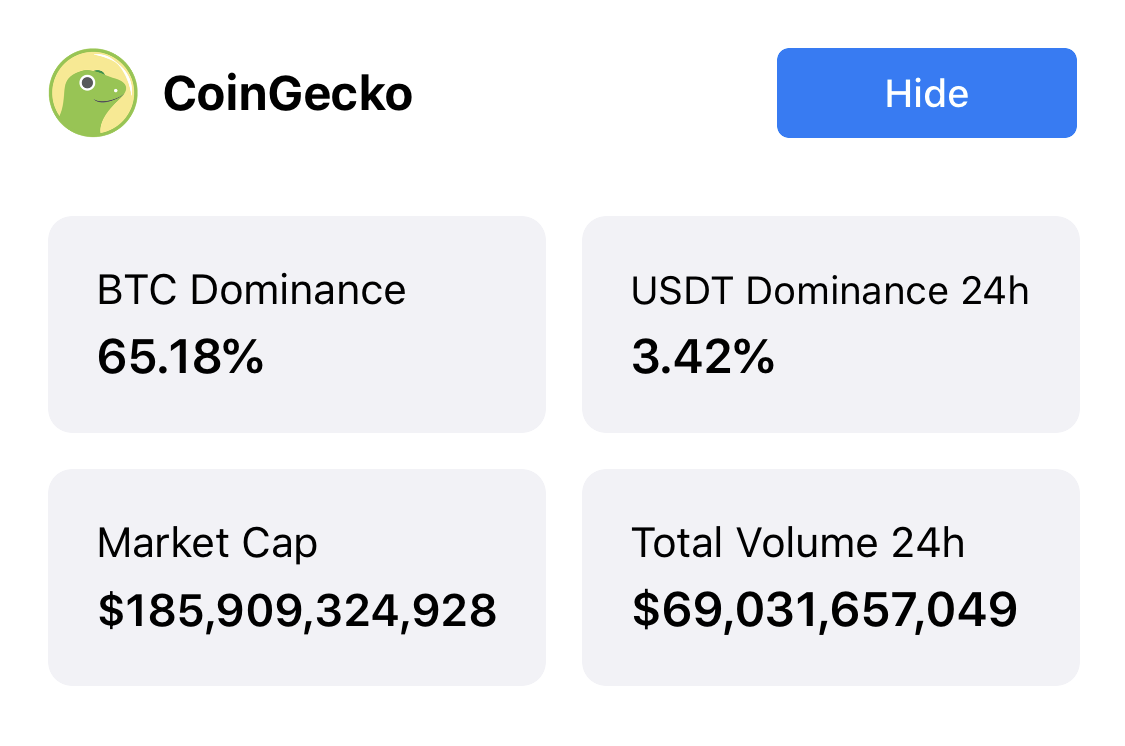Click the gecko's eye in the logo
Image resolution: width=1125 pixels, height=746 pixels.
click(88, 82)
